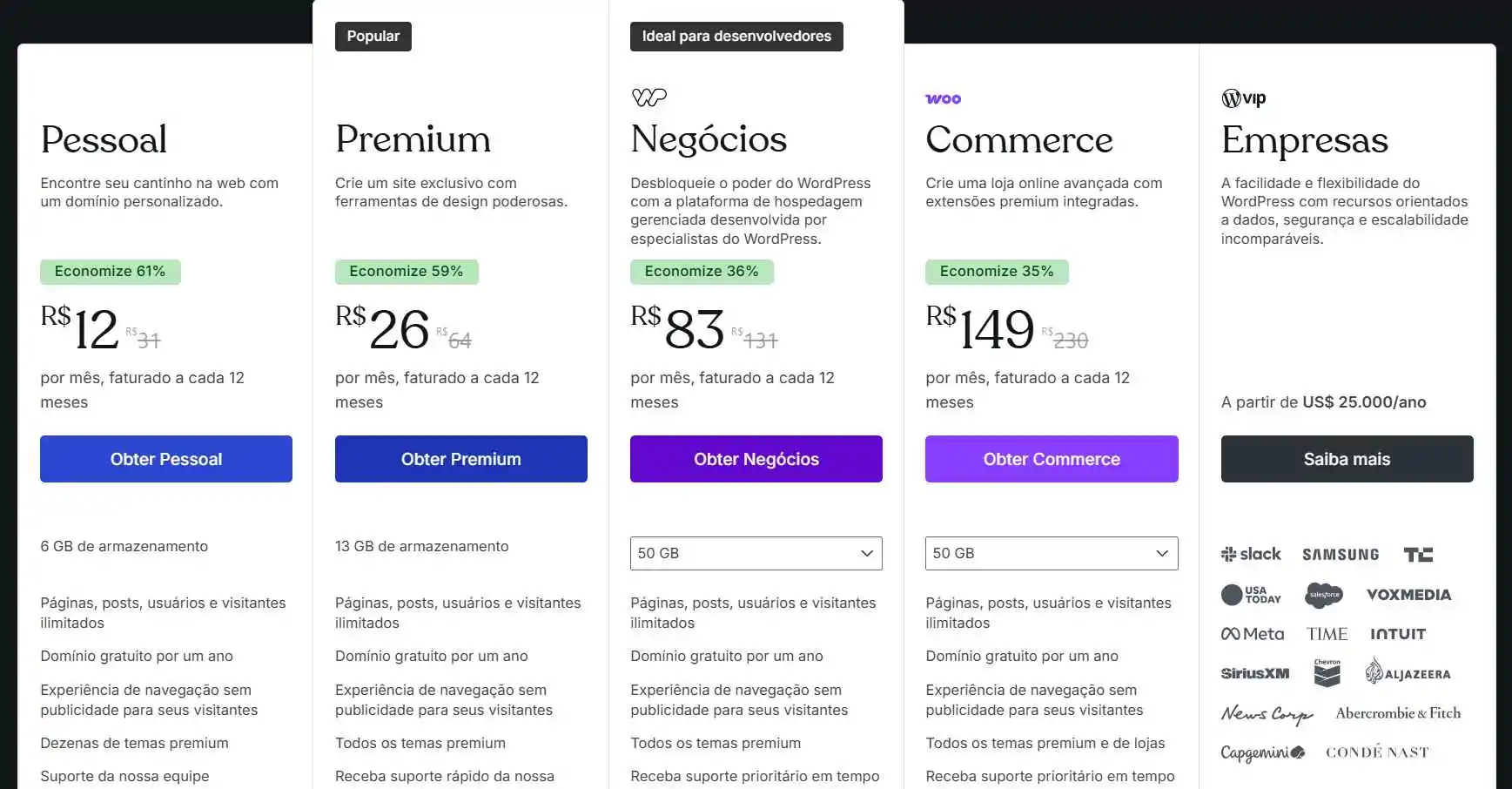Click the Ideal para desenvolvedores badge

click(x=736, y=36)
